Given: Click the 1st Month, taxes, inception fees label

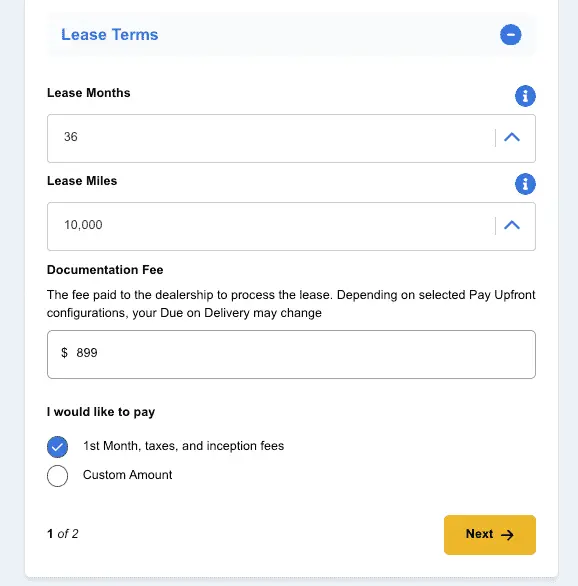Looking at the screenshot, I should pyautogui.click(x=183, y=446).
